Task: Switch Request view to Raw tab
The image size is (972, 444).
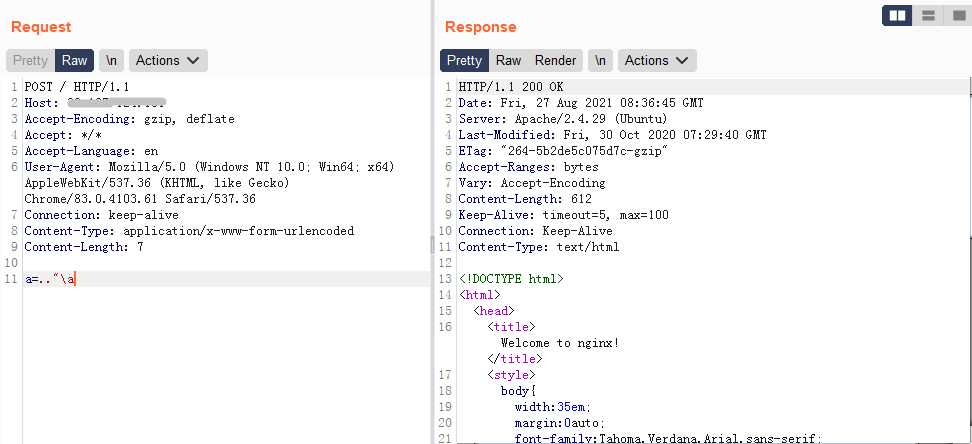Action: coord(74,60)
